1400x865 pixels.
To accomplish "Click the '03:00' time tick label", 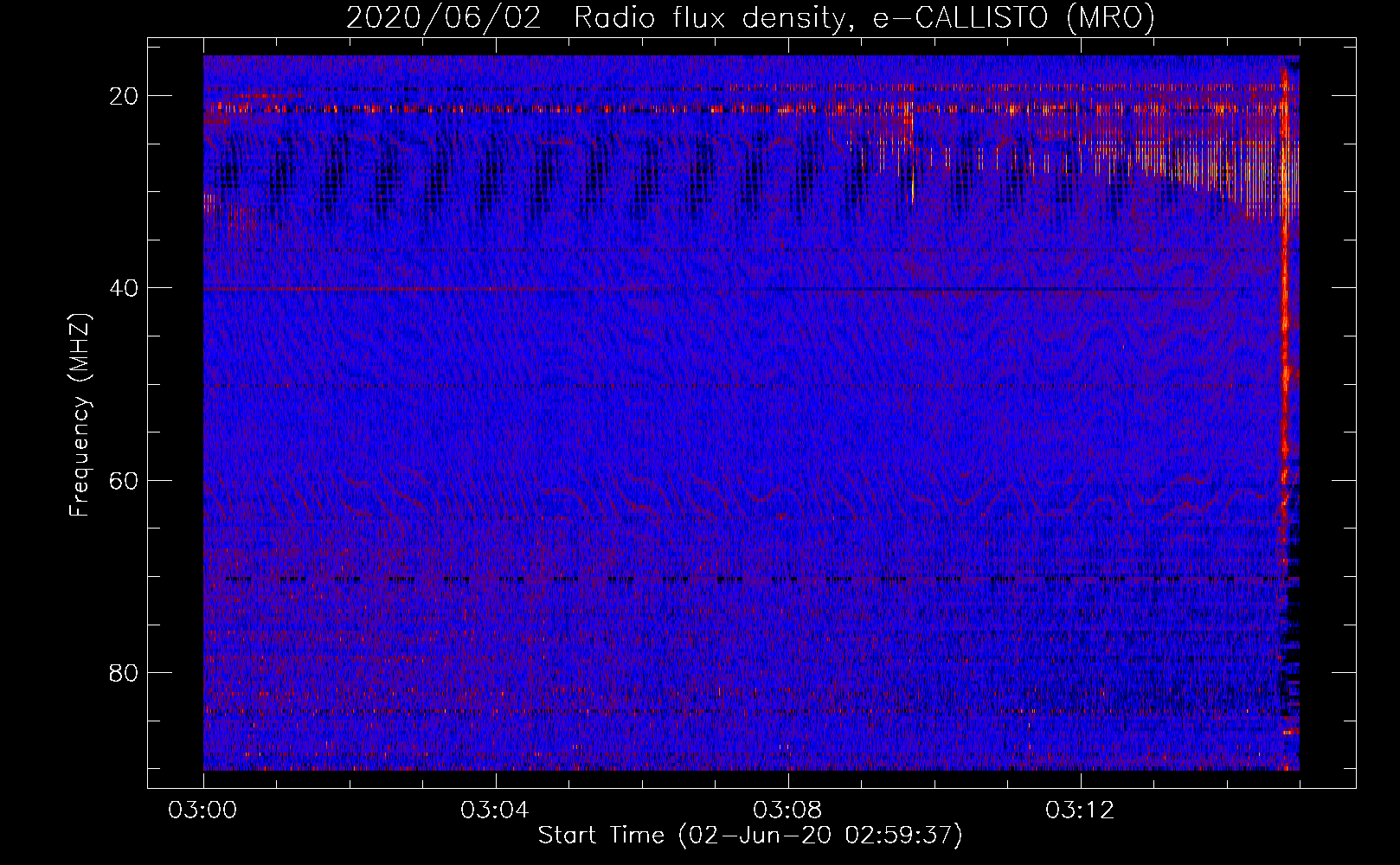I will (203, 811).
